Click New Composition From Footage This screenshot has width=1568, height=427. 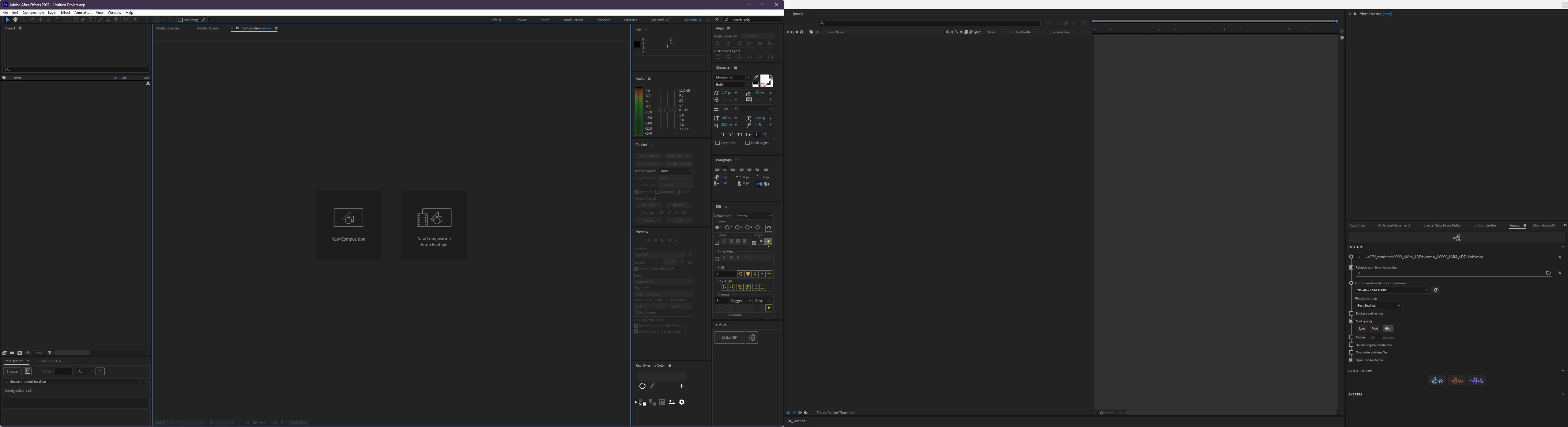pyautogui.click(x=434, y=225)
